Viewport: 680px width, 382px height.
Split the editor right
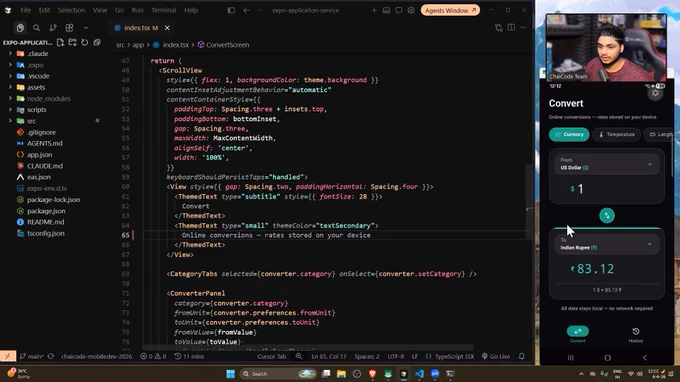pos(511,28)
